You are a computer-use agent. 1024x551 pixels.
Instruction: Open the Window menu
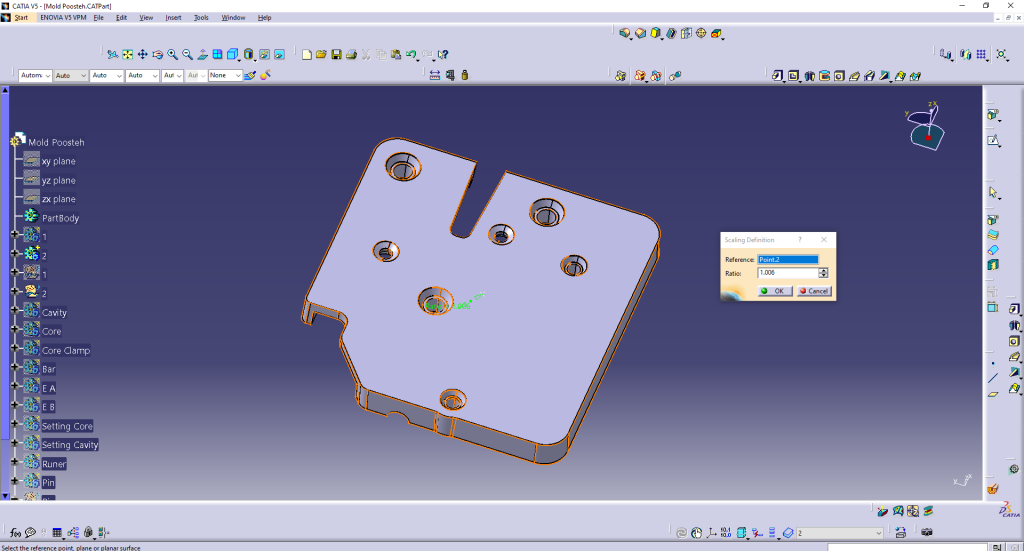[233, 18]
